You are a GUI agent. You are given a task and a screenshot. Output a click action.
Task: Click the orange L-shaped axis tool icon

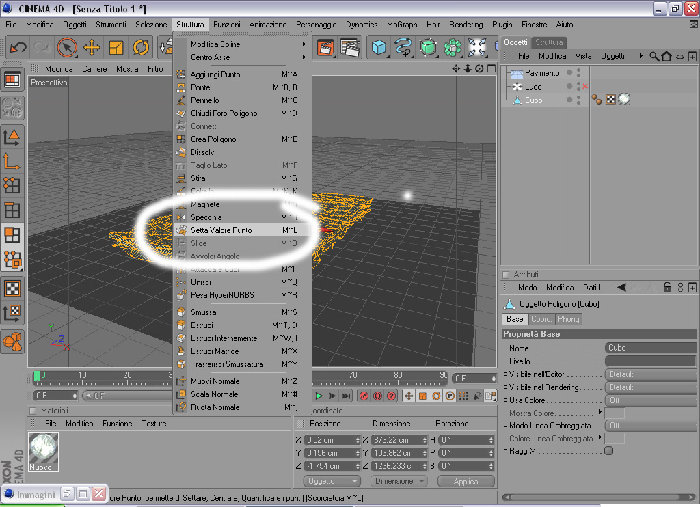pyautogui.click(x=12, y=161)
